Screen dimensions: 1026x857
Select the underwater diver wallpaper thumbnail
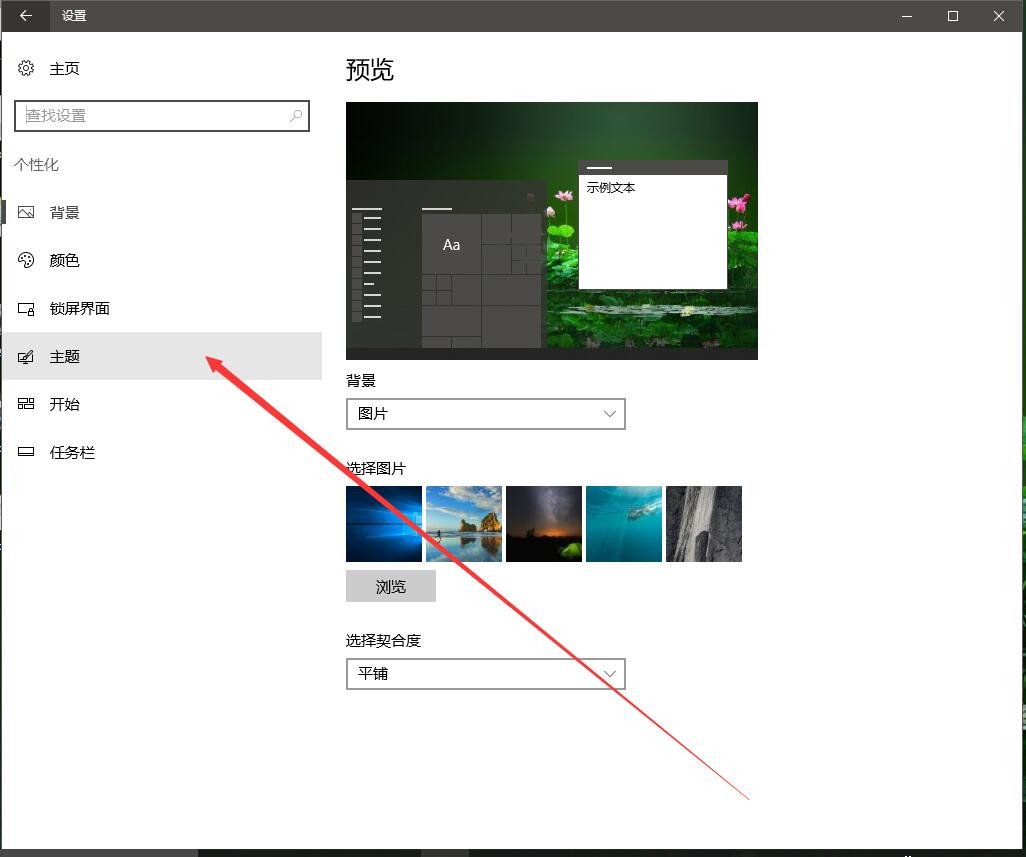tap(623, 523)
